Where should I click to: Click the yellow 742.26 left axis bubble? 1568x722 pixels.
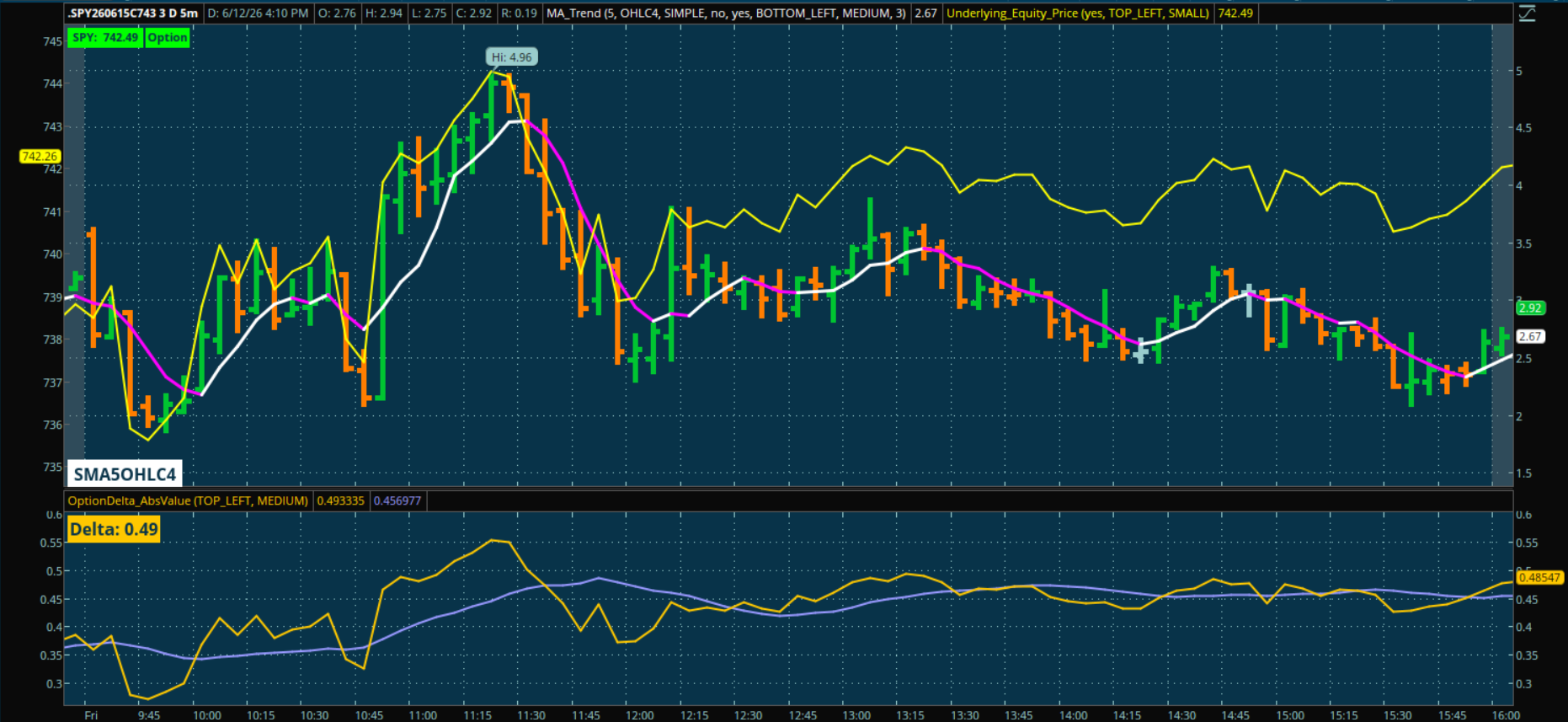click(40, 157)
